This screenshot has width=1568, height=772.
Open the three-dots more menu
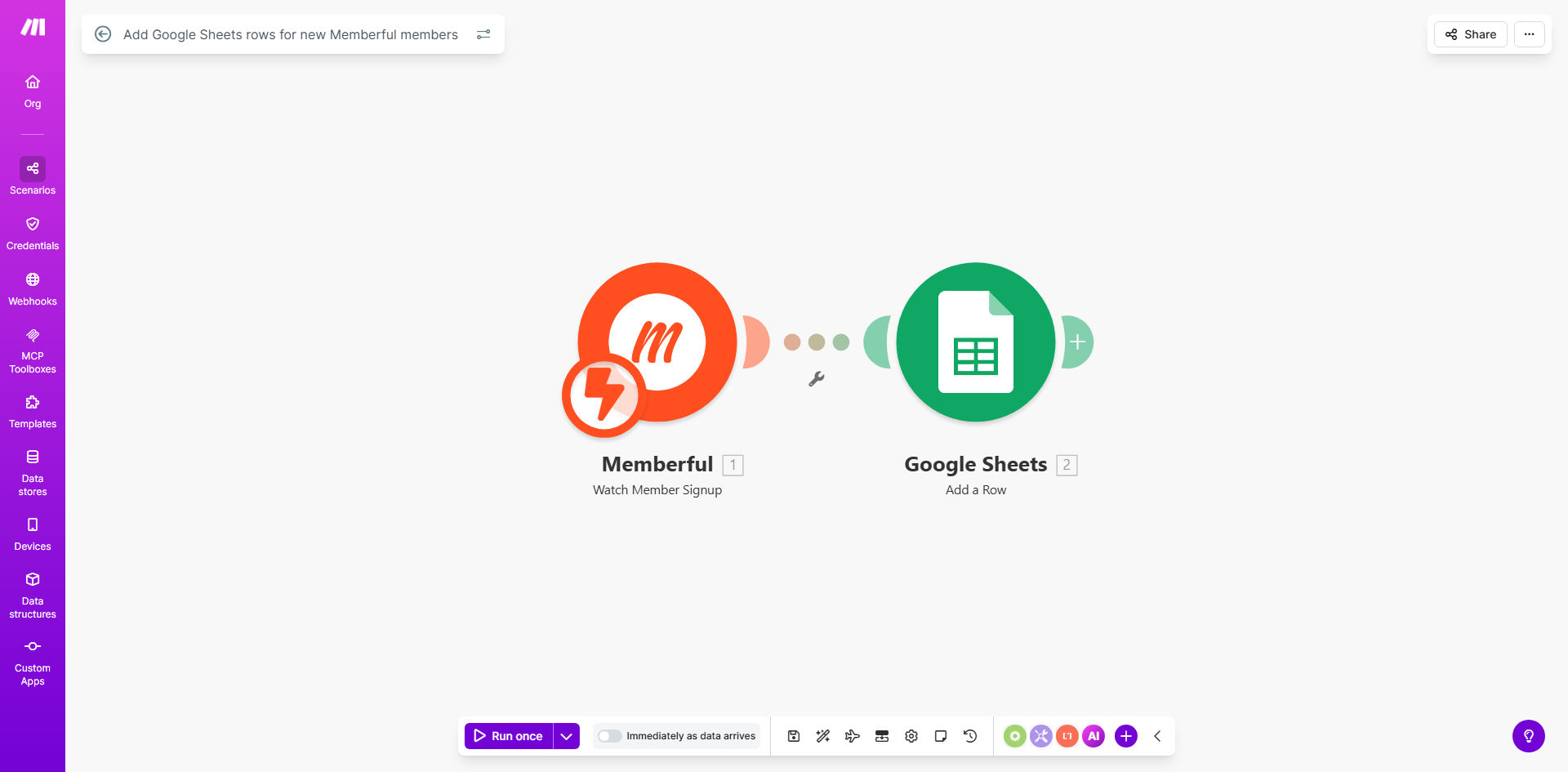click(1530, 34)
